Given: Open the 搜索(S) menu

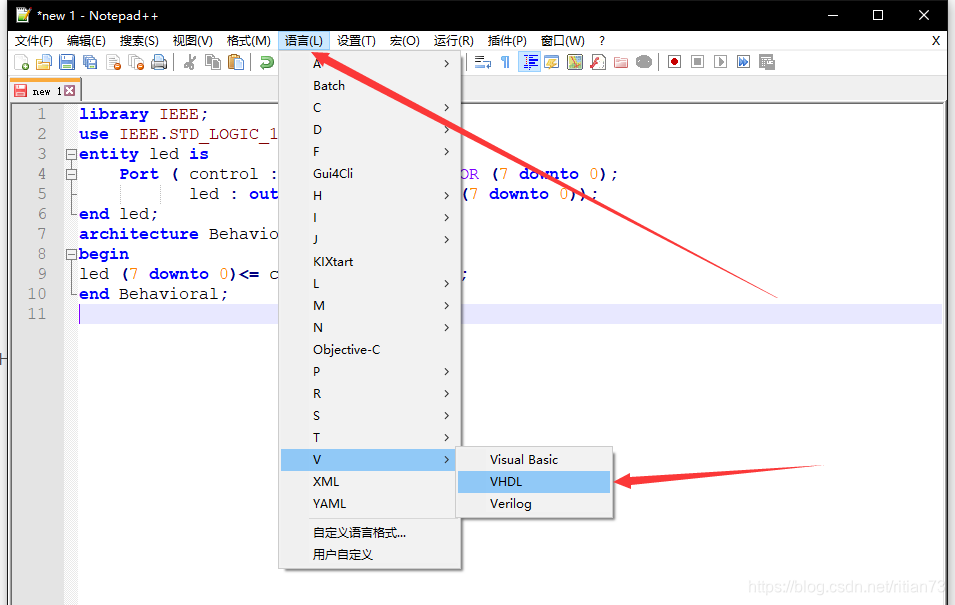Looking at the screenshot, I should pos(139,41).
